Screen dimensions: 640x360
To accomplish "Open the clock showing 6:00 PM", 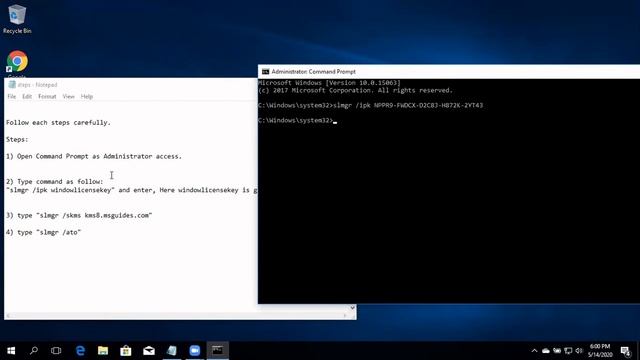I will [600, 351].
